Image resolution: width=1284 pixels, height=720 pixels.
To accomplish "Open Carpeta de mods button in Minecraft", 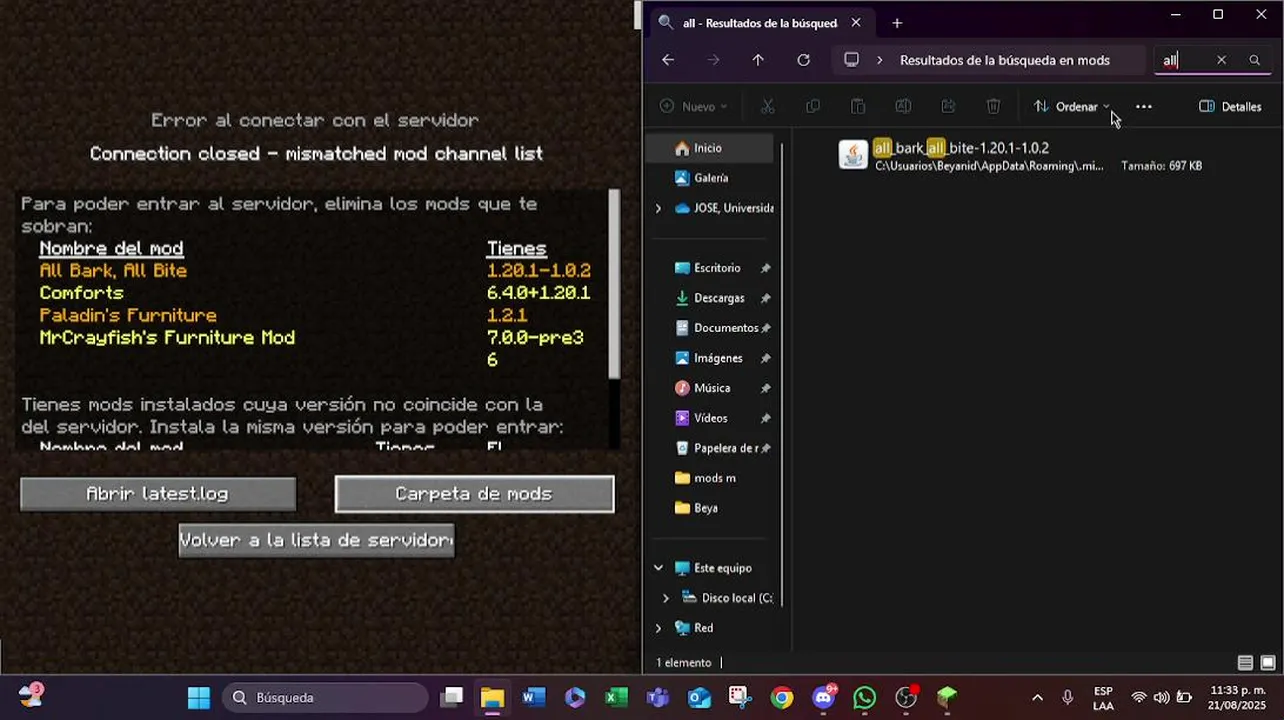I will coord(474,494).
